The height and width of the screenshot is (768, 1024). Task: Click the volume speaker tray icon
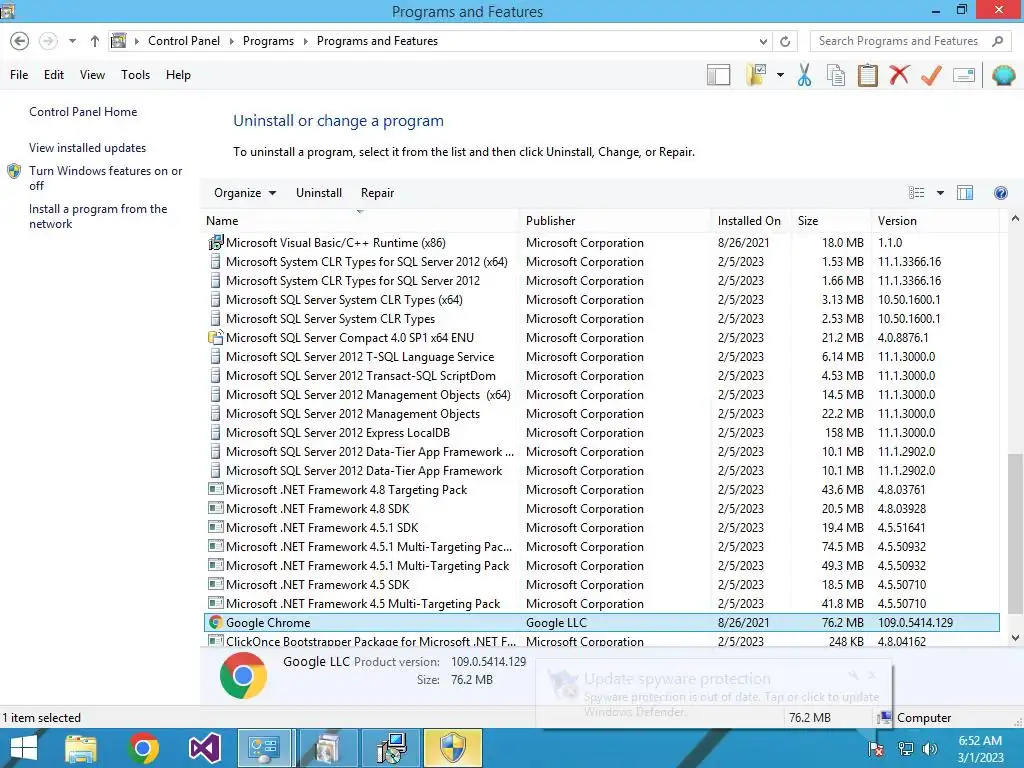pos(929,749)
